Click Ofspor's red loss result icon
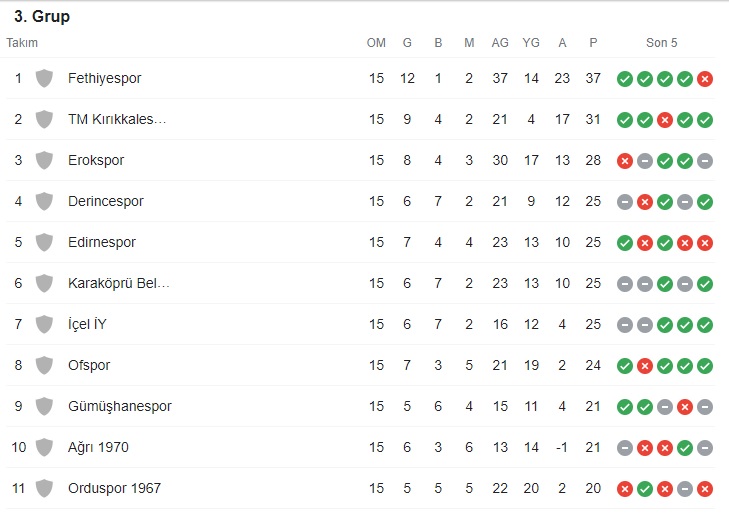The width and height of the screenshot is (729, 515). point(645,366)
